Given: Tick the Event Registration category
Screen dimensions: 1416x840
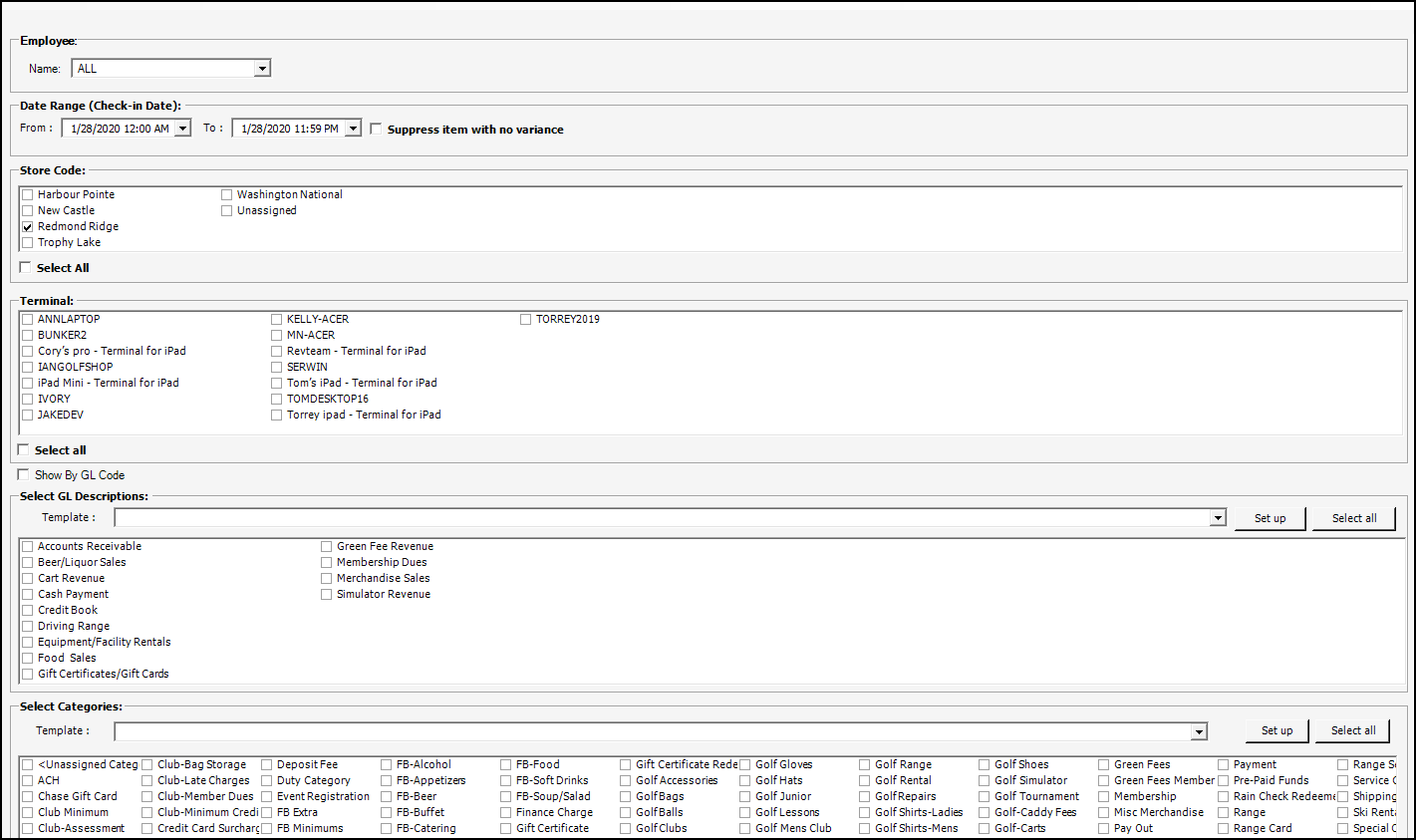Looking at the screenshot, I should pyautogui.click(x=267, y=797).
